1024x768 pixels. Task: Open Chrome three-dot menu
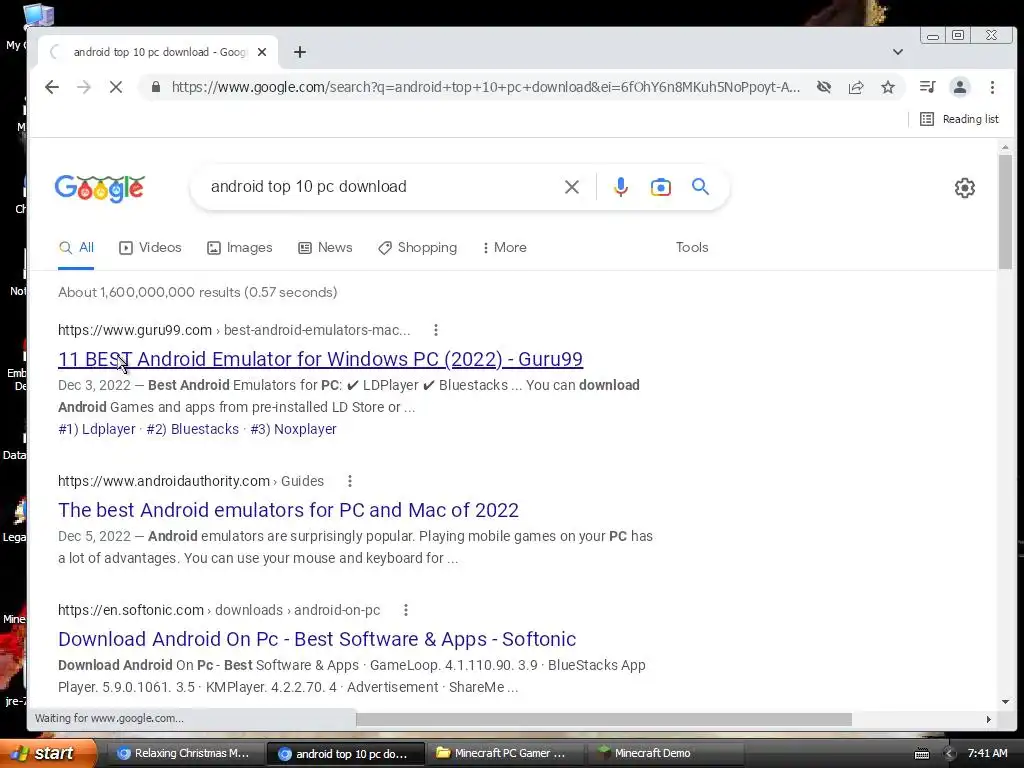pos(992,87)
